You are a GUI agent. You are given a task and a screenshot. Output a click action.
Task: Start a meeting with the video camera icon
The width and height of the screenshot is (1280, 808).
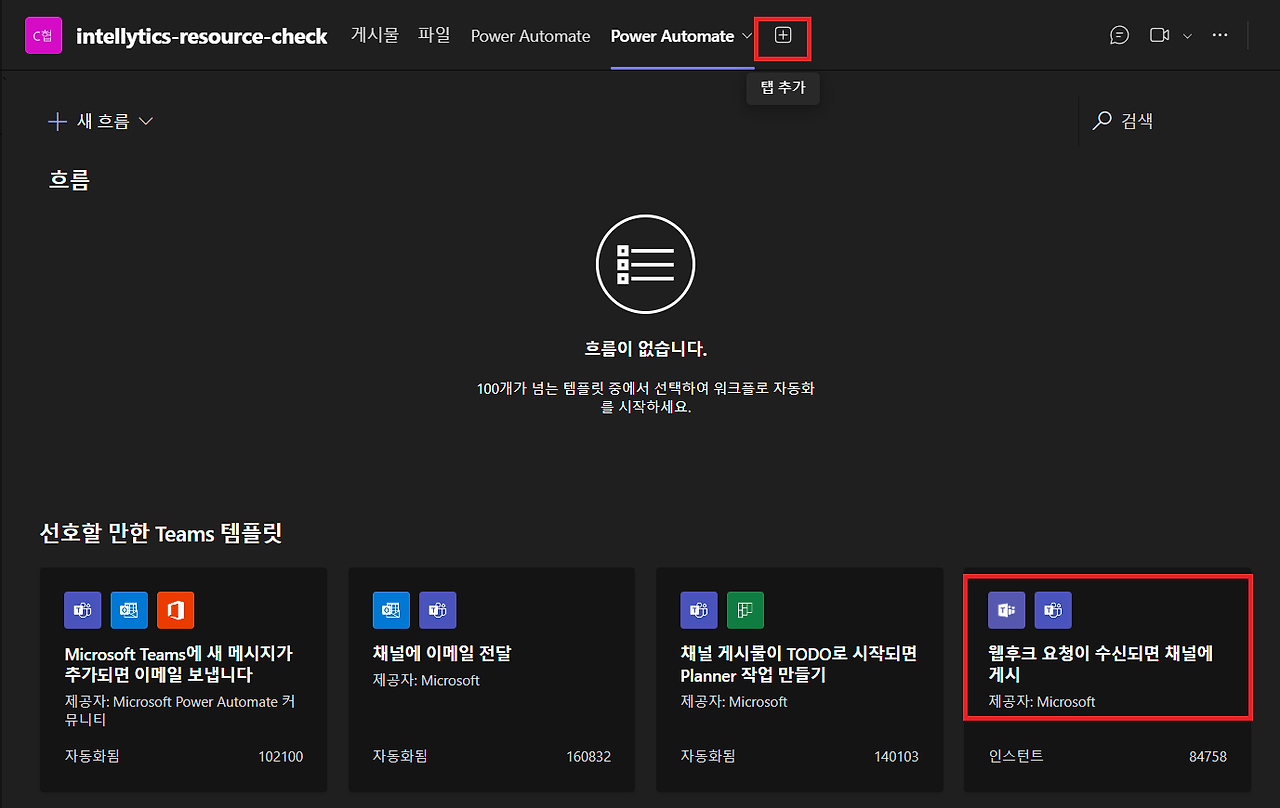pyautogui.click(x=1159, y=36)
